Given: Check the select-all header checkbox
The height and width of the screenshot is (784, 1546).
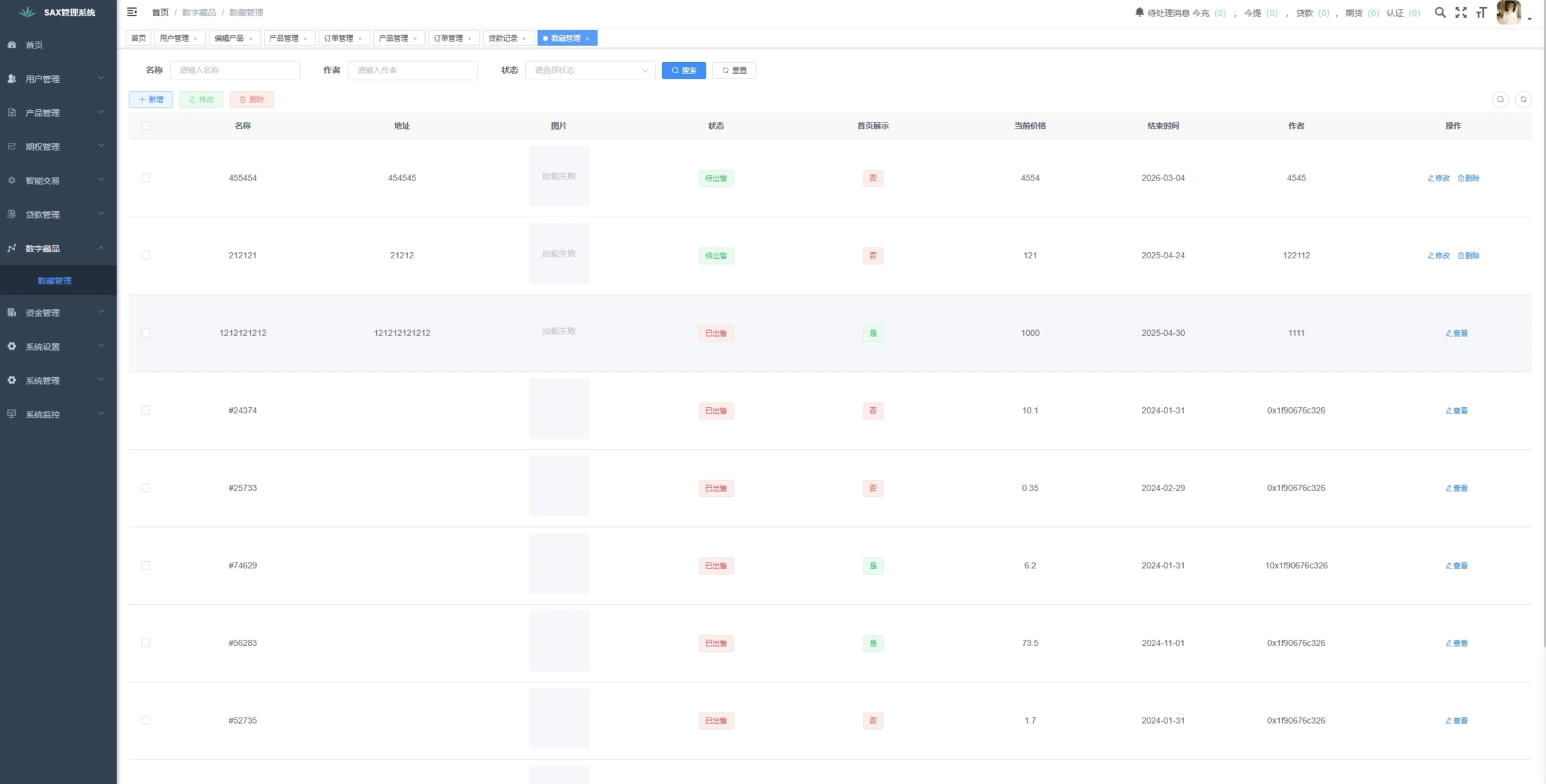Looking at the screenshot, I should 146,126.
